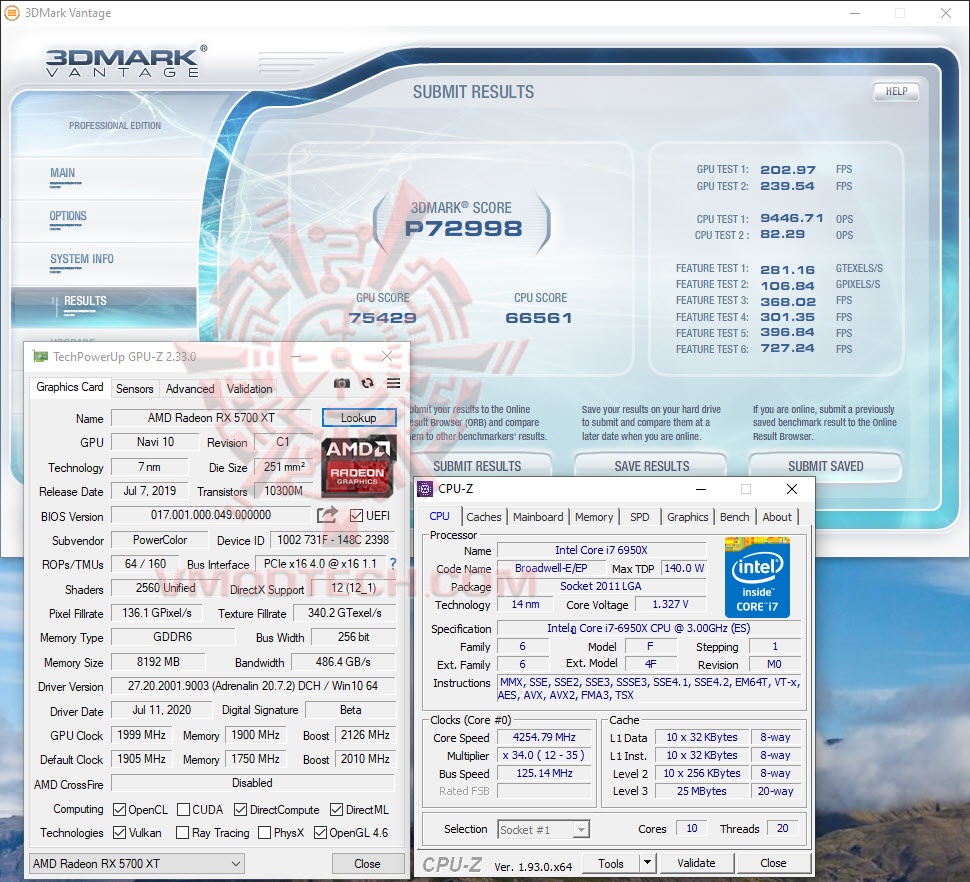
Task: Switch to the Sensors tab in GPU-Z
Action: click(134, 388)
